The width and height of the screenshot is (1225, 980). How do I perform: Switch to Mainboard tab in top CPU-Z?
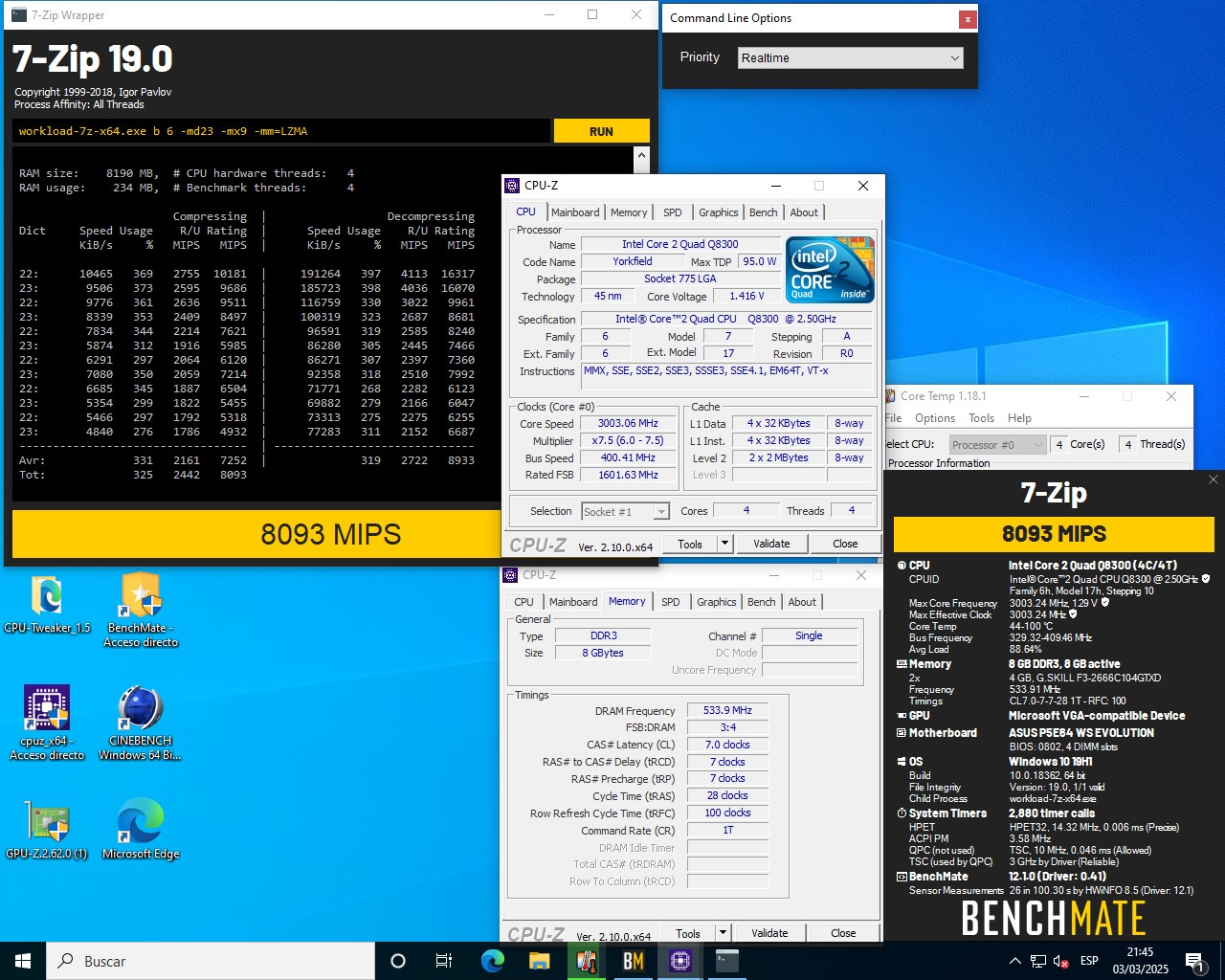[x=575, y=212]
